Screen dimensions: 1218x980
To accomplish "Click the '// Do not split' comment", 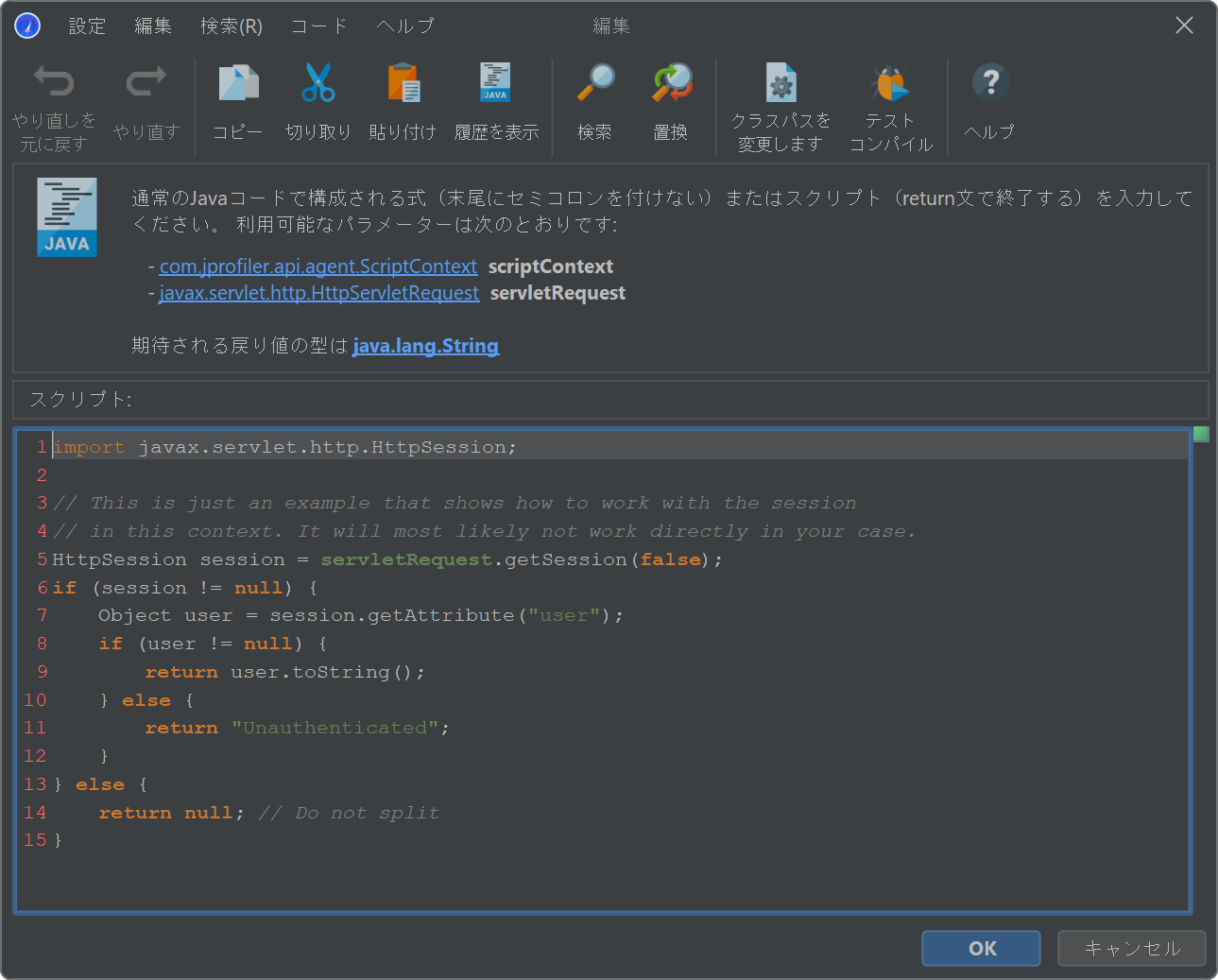I will 349,813.
